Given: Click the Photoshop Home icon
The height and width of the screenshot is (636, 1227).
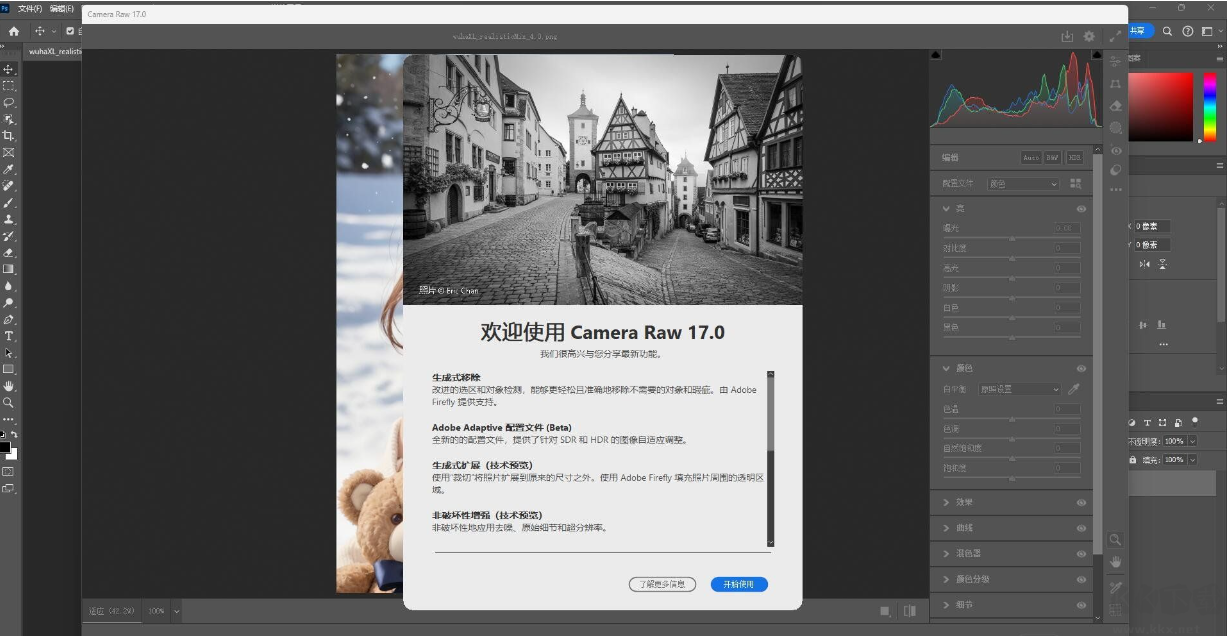Looking at the screenshot, I should [14, 31].
